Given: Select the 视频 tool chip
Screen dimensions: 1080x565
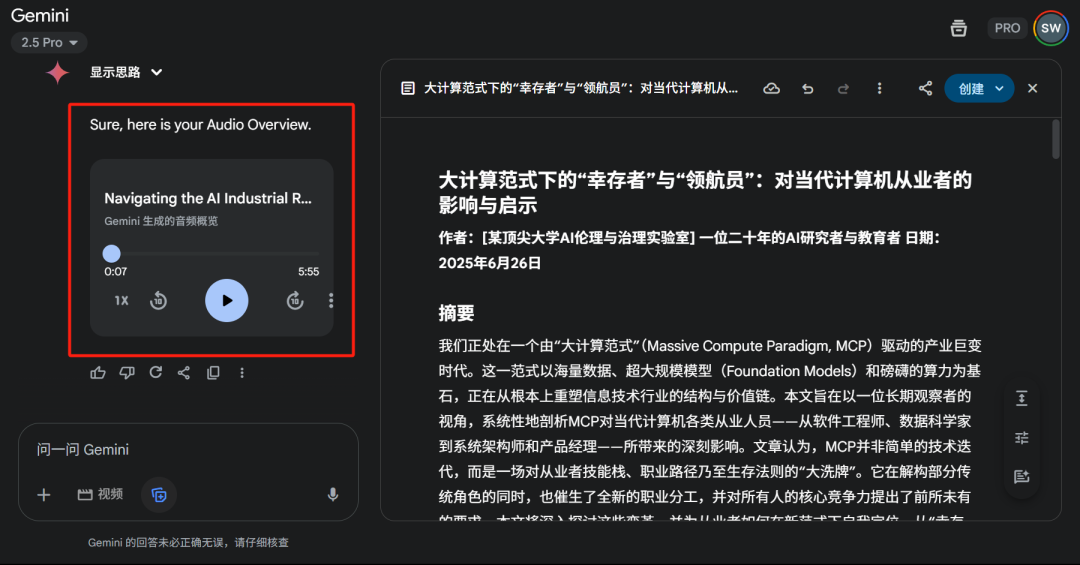Looking at the screenshot, I should pyautogui.click(x=100, y=494).
